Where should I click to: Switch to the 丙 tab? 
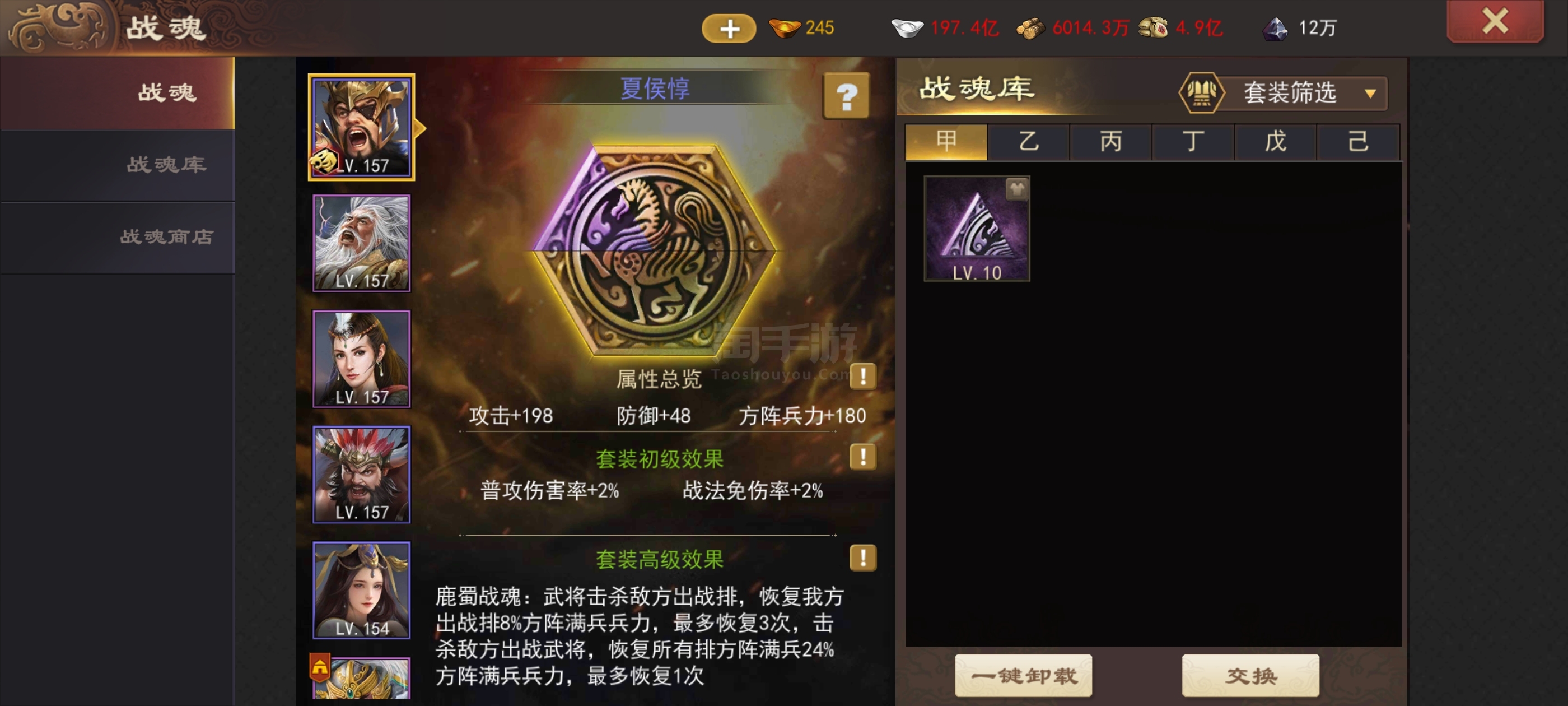tap(1111, 141)
